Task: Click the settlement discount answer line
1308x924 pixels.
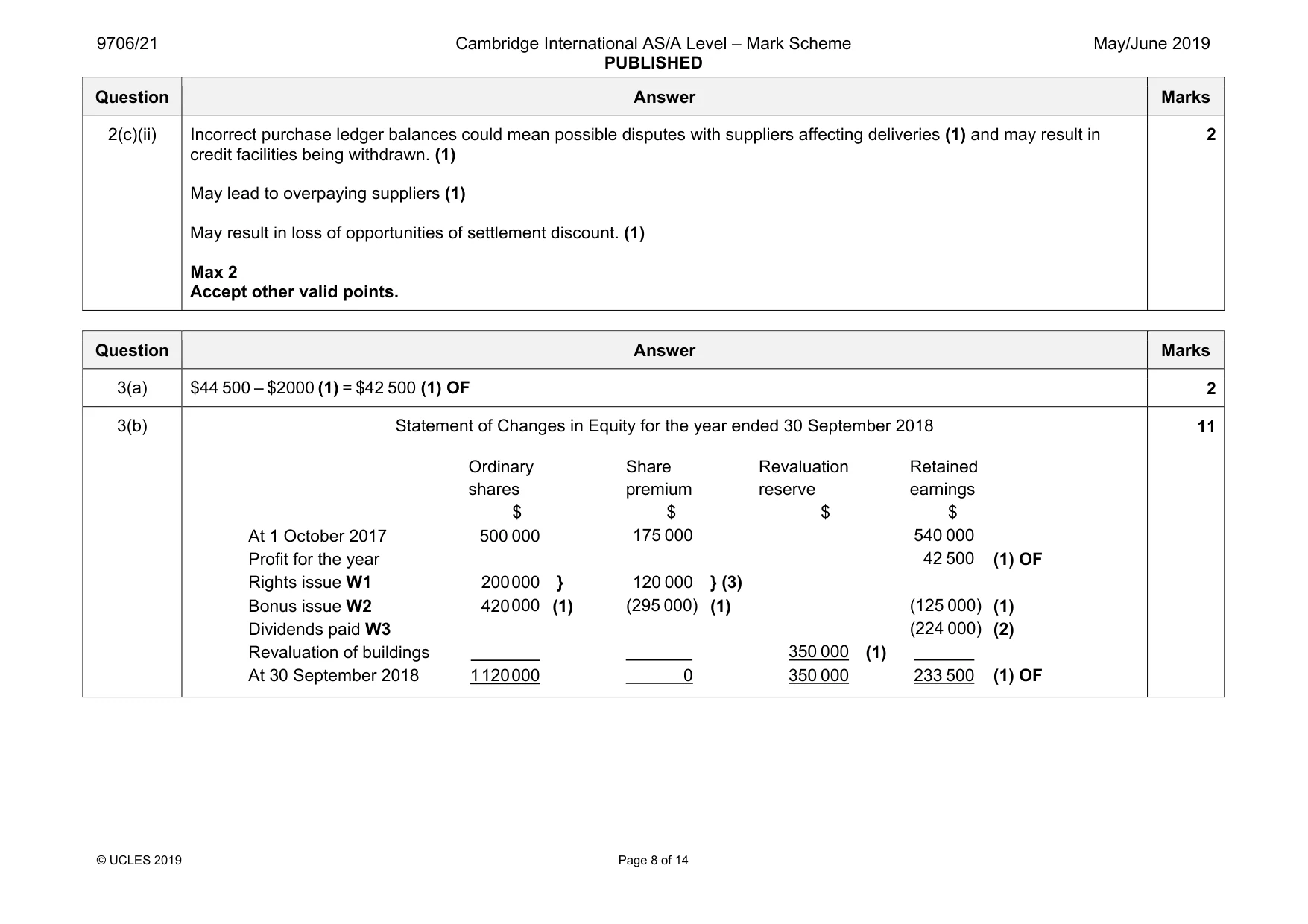Action: pos(417,233)
